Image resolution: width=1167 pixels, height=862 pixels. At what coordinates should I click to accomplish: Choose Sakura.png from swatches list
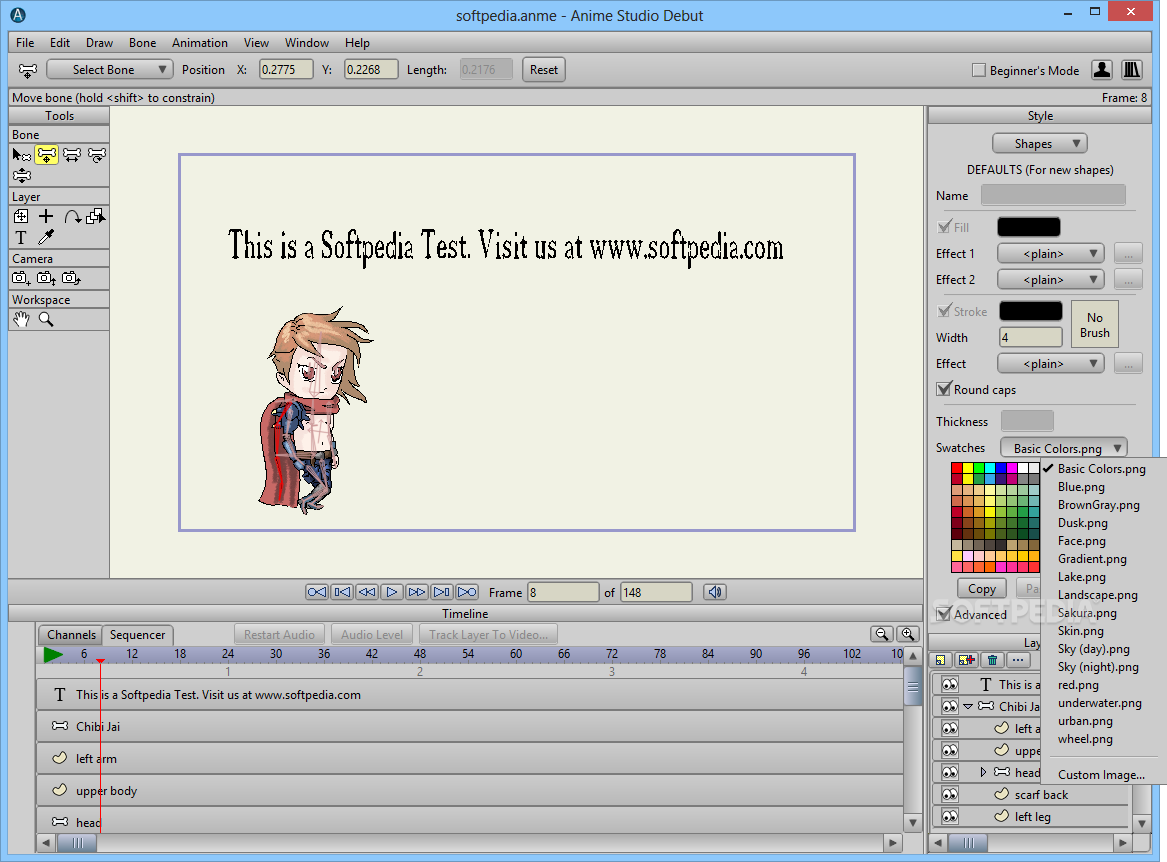tap(1087, 613)
